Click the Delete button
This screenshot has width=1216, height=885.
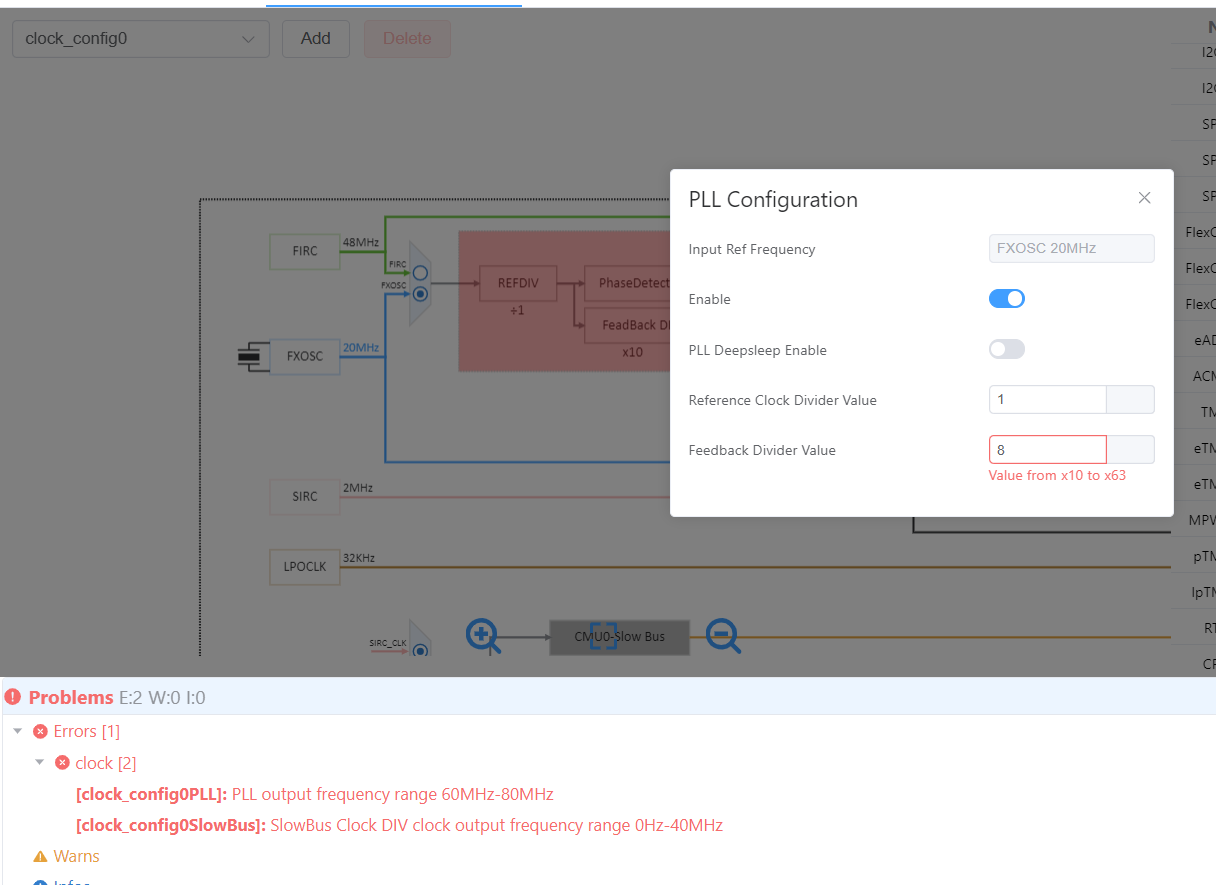pos(407,39)
